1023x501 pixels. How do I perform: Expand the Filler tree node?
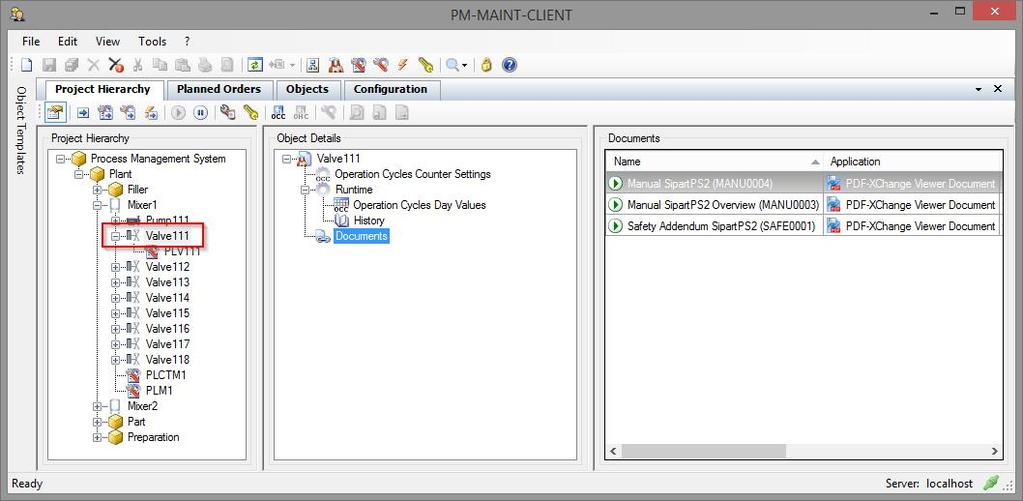pos(98,190)
